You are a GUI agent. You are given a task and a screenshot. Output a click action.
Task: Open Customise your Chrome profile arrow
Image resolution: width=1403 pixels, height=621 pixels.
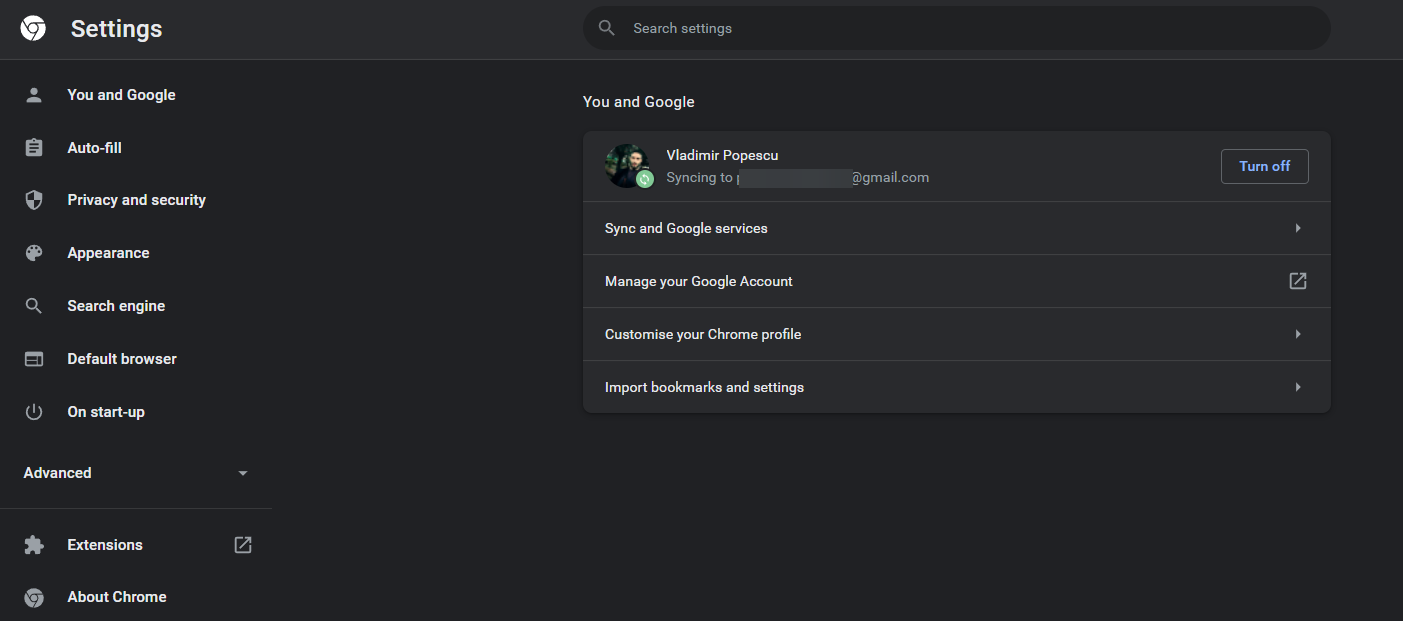coord(1298,334)
